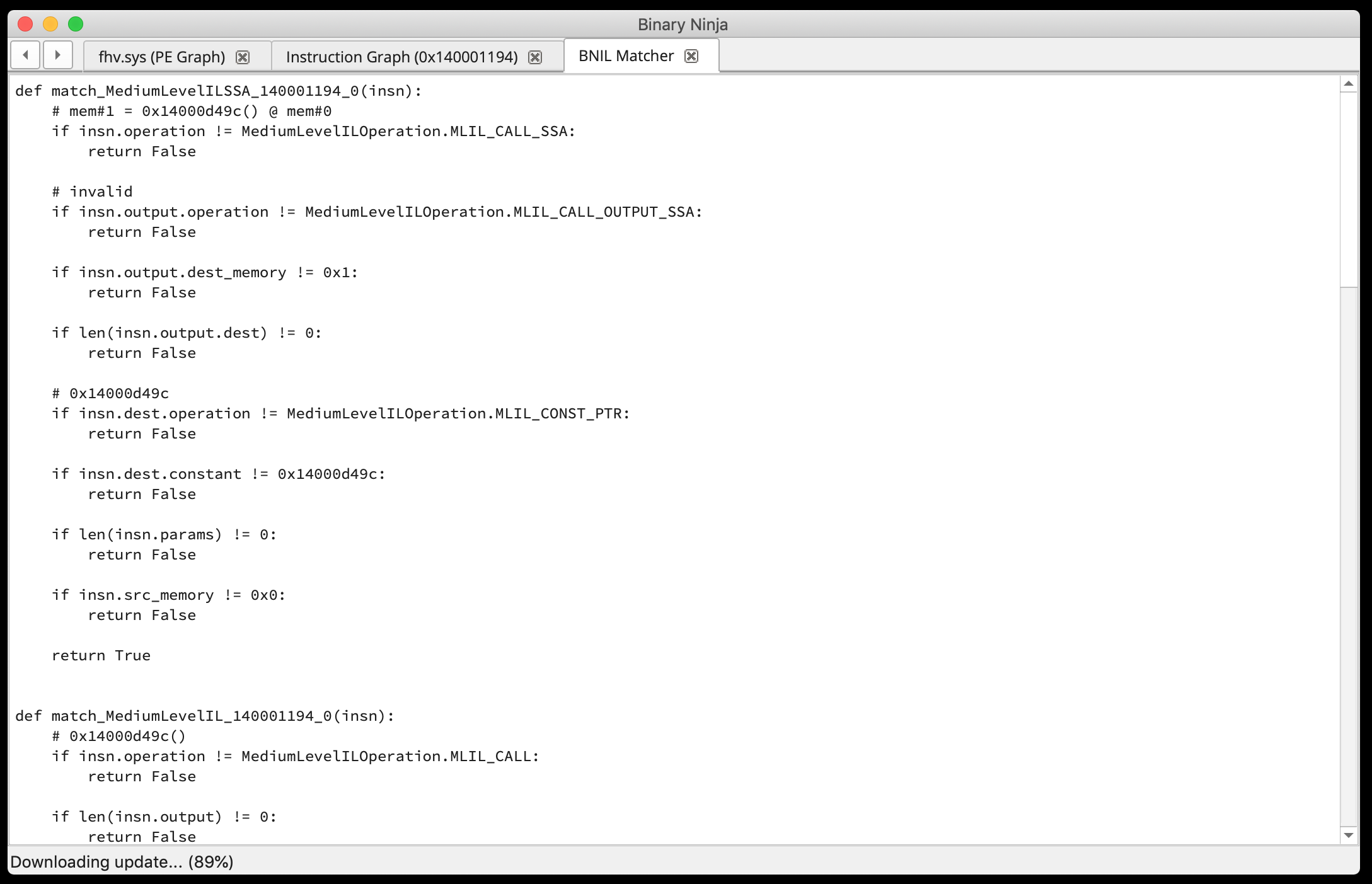Viewport: 1372px width, 884px height.
Task: Click the back navigation arrow
Action: pos(25,55)
